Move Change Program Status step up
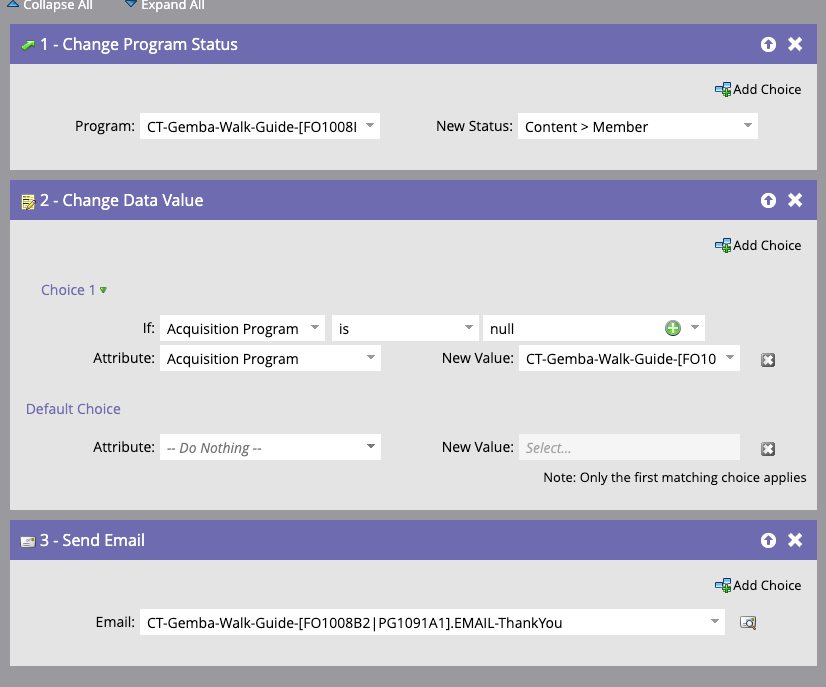The image size is (826, 687). (768, 44)
